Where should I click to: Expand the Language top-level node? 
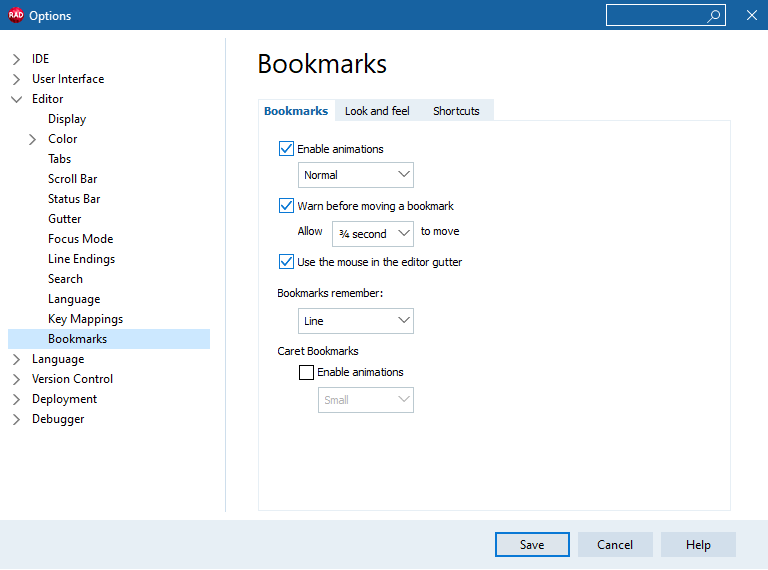pos(16,359)
